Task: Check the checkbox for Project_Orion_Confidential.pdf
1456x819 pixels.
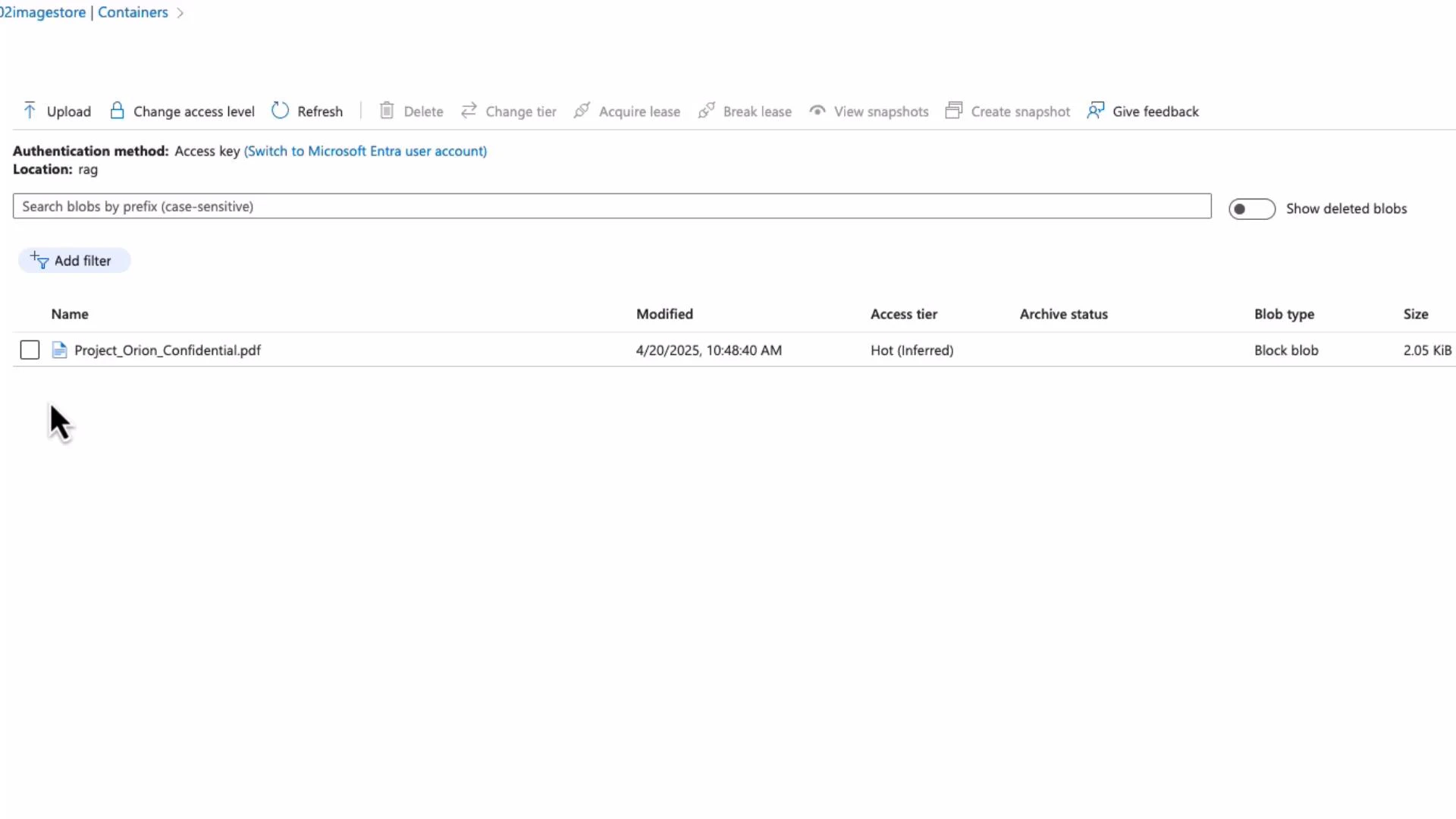Action: point(29,350)
